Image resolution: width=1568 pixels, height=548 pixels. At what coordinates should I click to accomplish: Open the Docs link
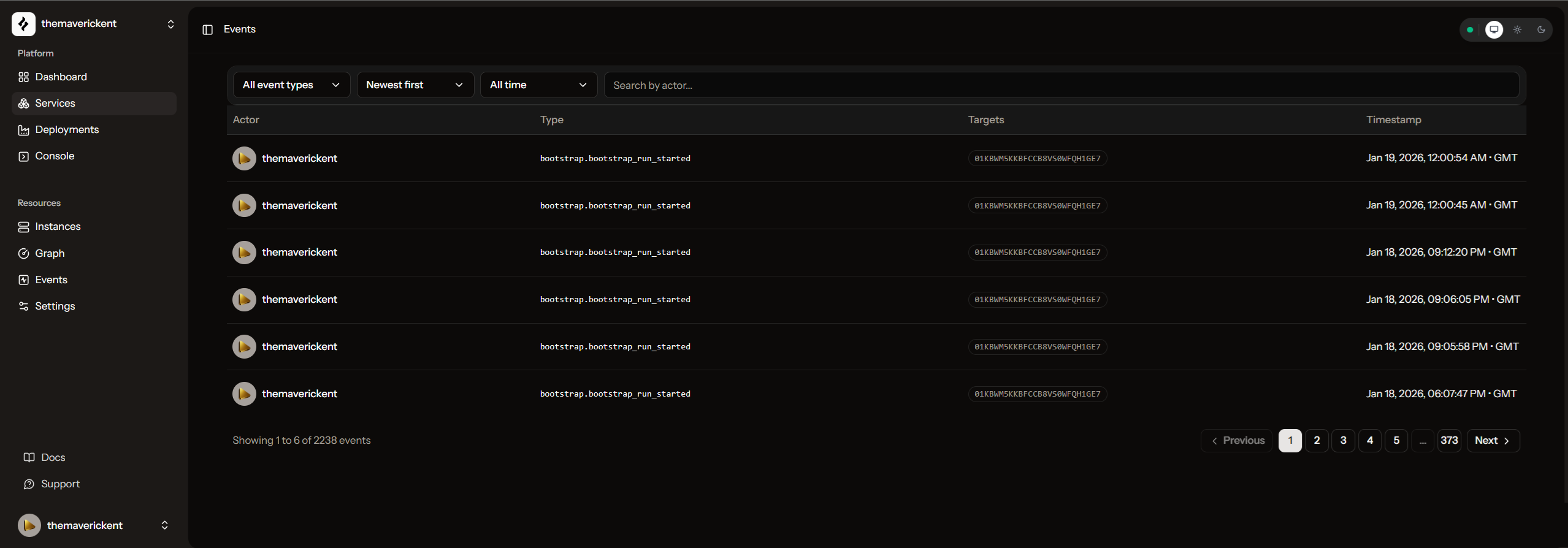tap(53, 457)
